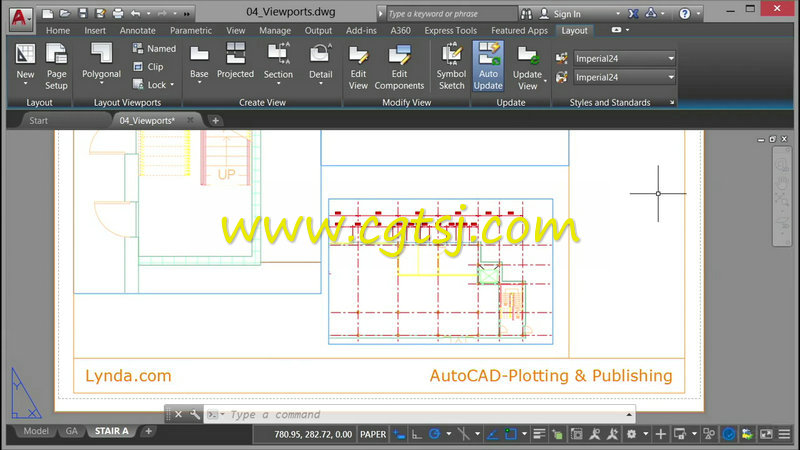This screenshot has height=450, width=800.
Task: Close the 04_Viewports file tab
Action: tap(190, 120)
